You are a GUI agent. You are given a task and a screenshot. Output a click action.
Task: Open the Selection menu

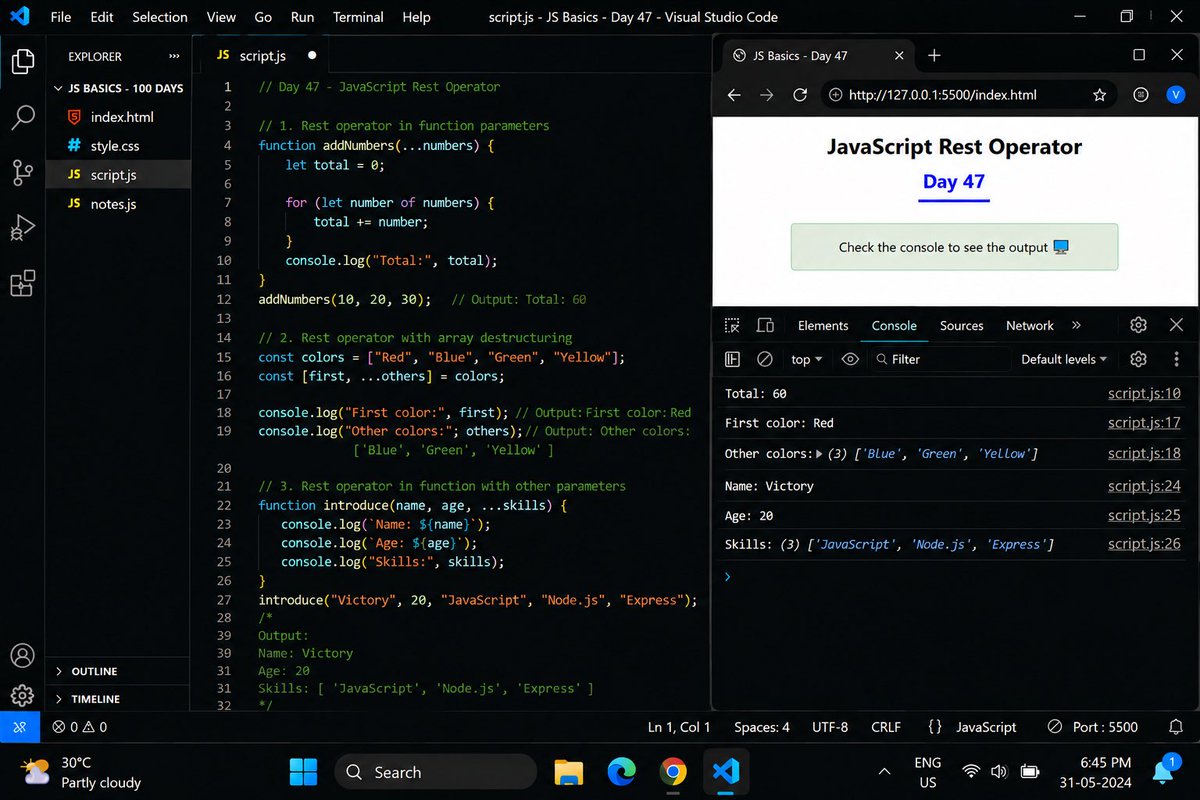point(160,17)
